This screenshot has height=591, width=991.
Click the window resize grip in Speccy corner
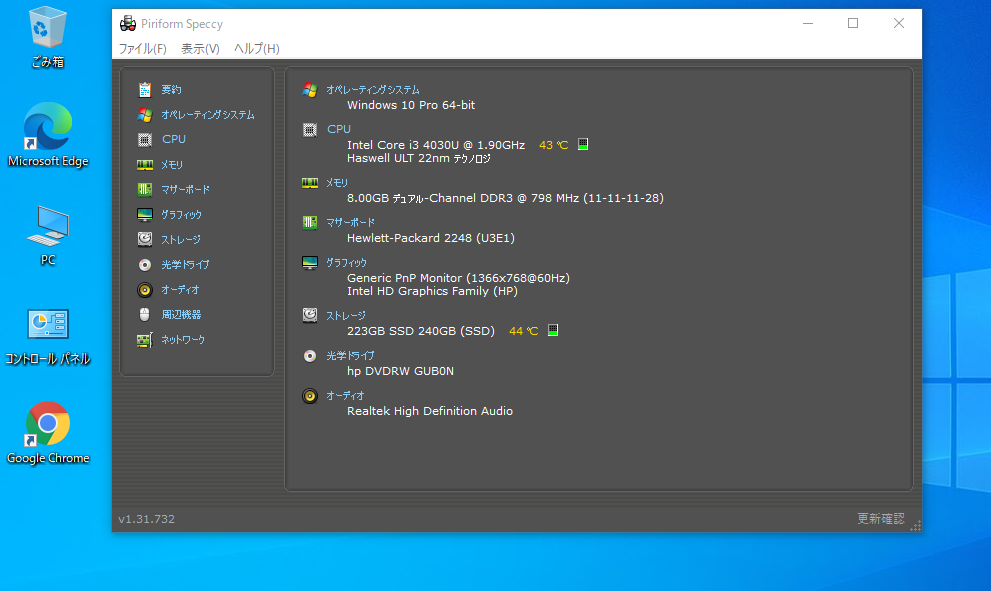click(x=915, y=525)
